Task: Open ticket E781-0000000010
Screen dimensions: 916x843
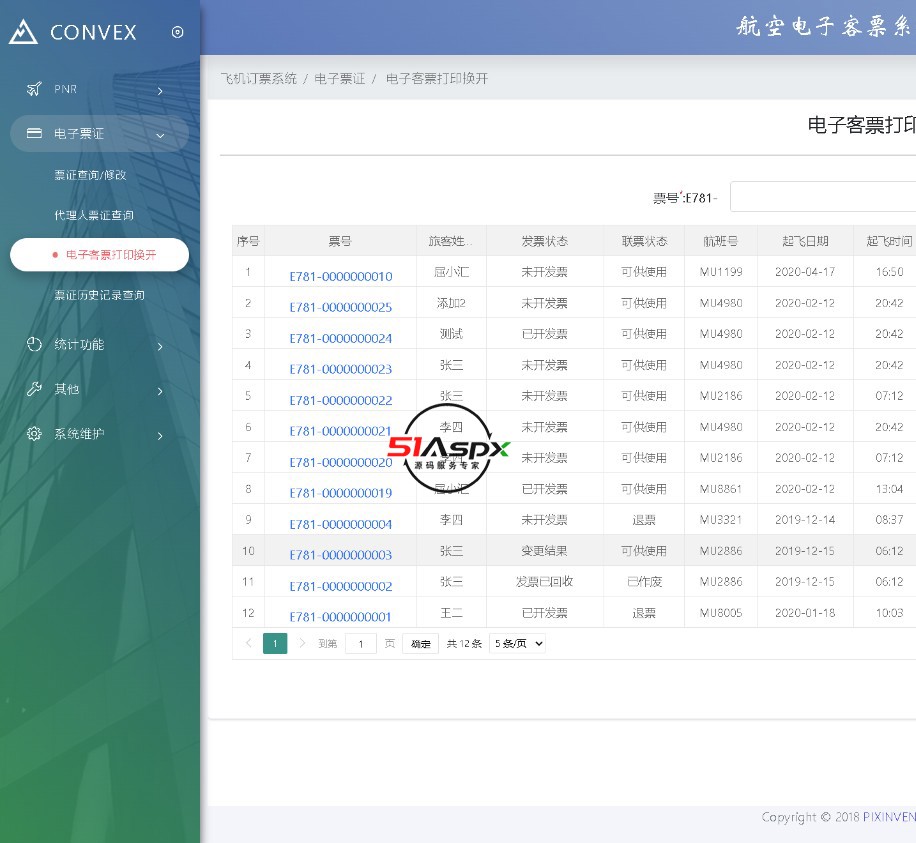Action: [341, 276]
